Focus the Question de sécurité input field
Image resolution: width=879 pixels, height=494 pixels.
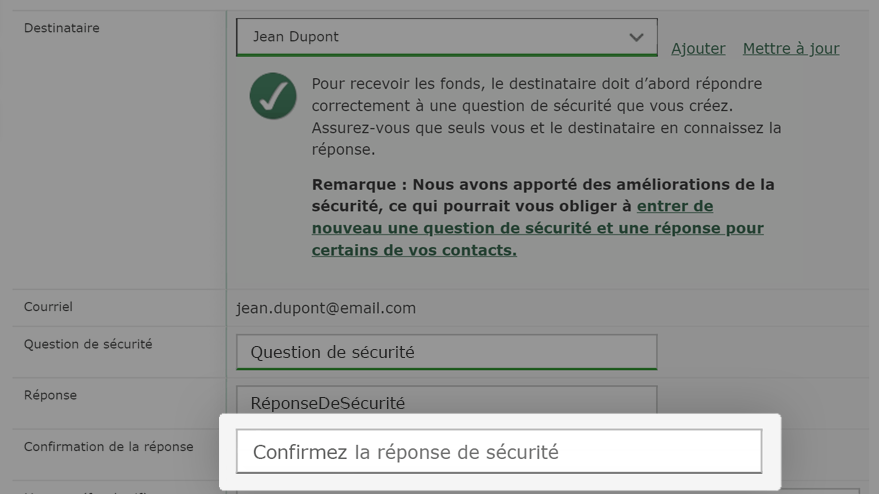[x=446, y=352]
